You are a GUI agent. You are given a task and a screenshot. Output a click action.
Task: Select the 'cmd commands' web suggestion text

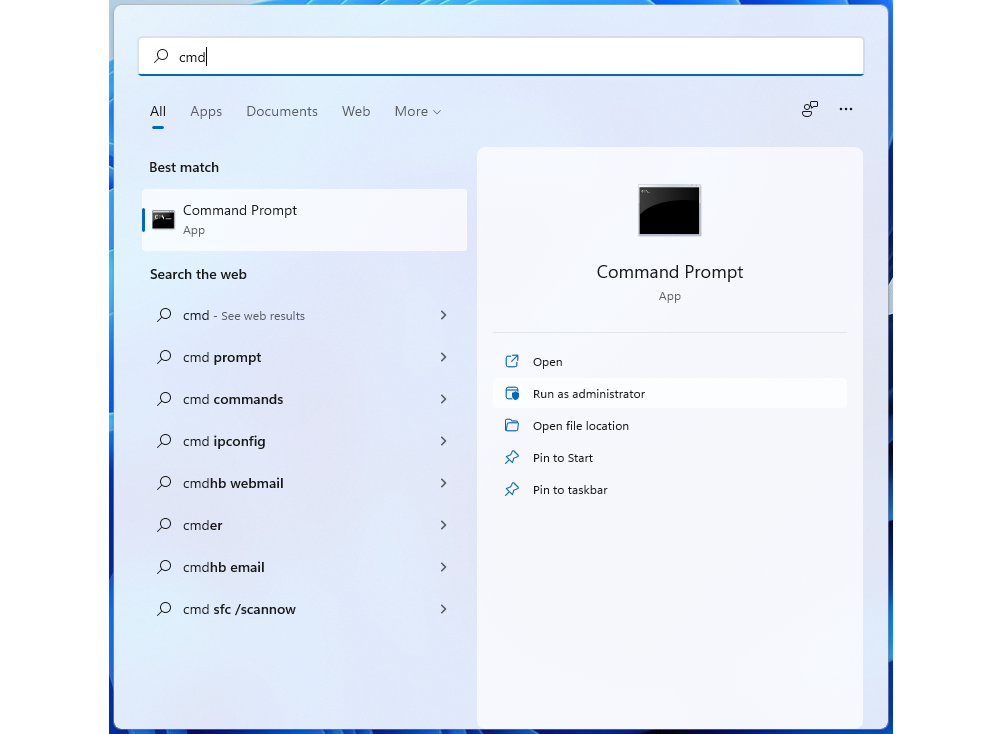(x=233, y=399)
